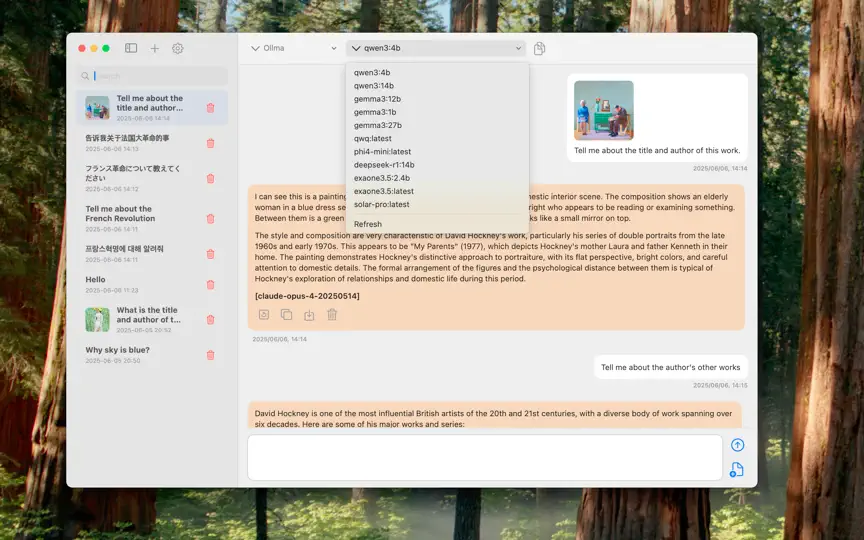Delete the 'Tell me about the title and author' chat
The width and height of the screenshot is (864, 540).
click(210, 108)
